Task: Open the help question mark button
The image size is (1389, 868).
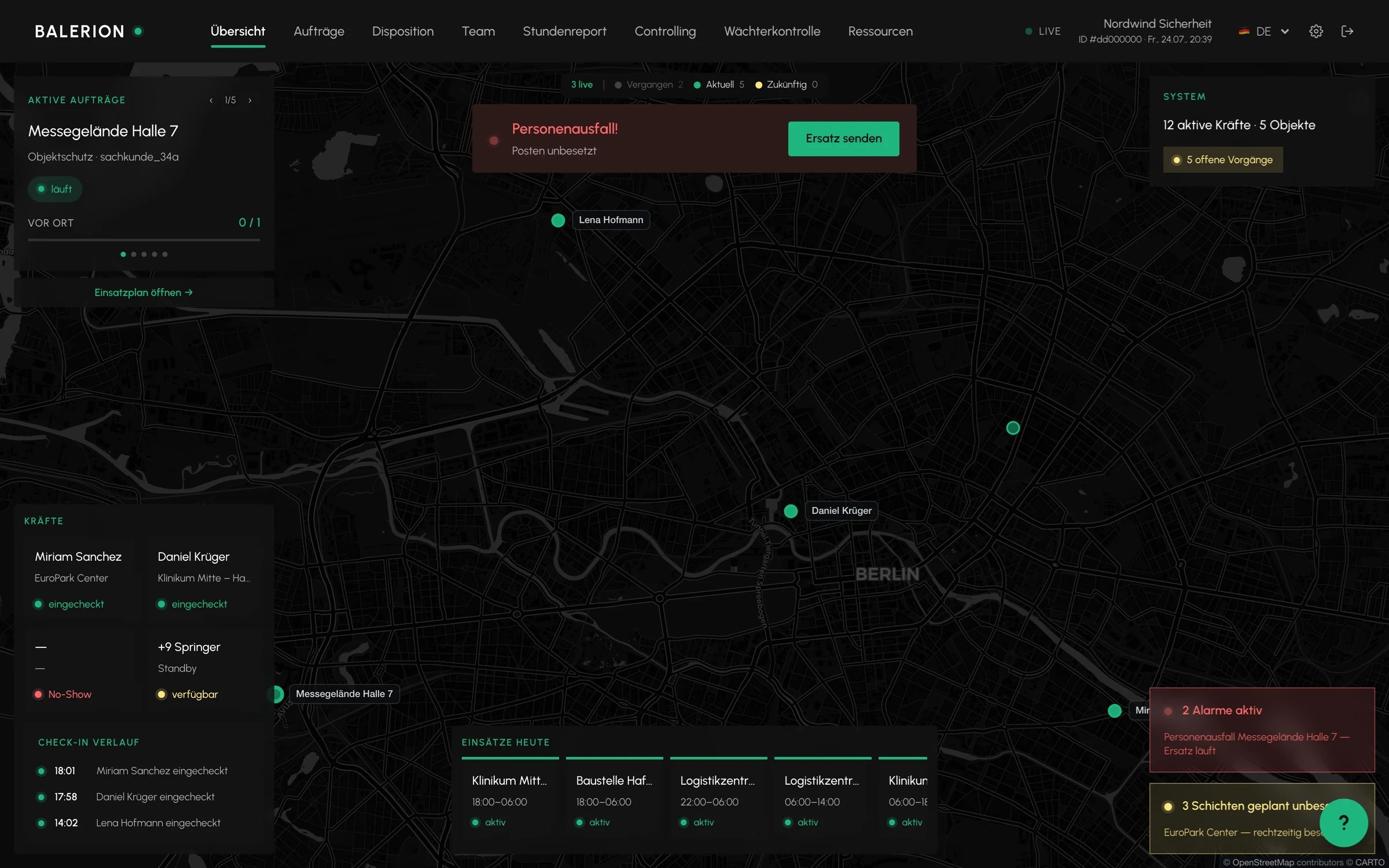Action: point(1343,822)
